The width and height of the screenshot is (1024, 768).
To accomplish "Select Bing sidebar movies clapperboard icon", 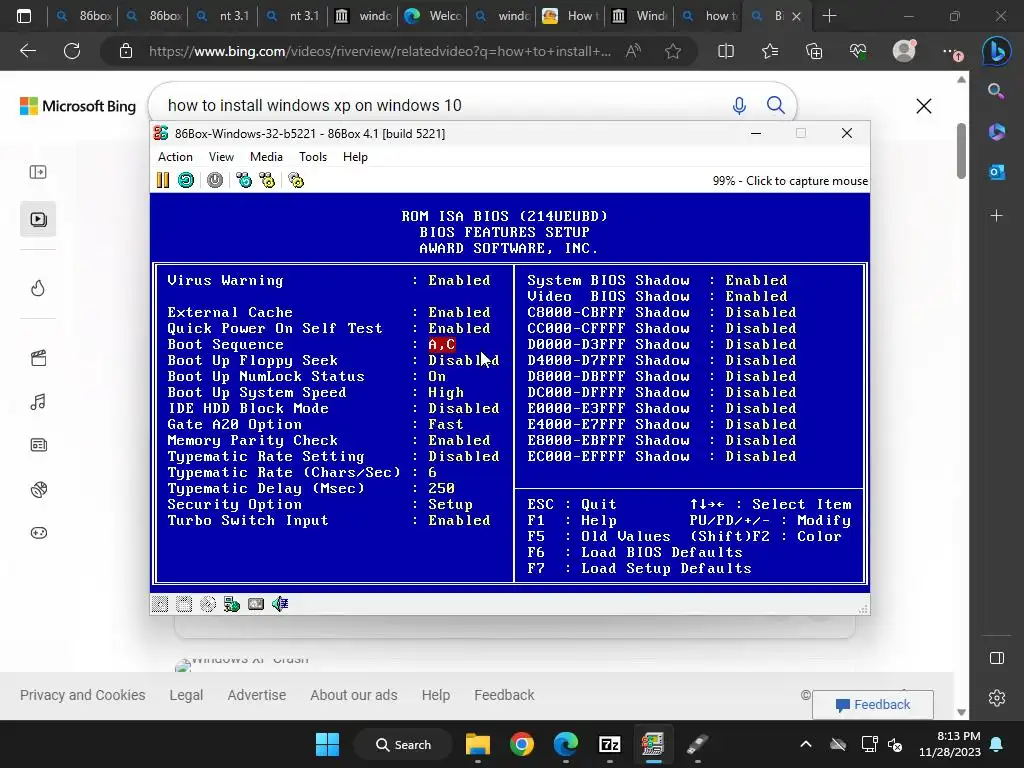I will (39, 358).
